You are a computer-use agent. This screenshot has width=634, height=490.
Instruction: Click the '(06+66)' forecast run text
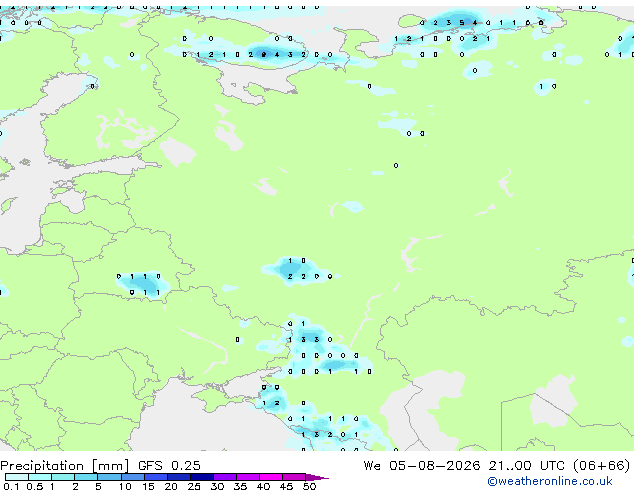pos(602,466)
